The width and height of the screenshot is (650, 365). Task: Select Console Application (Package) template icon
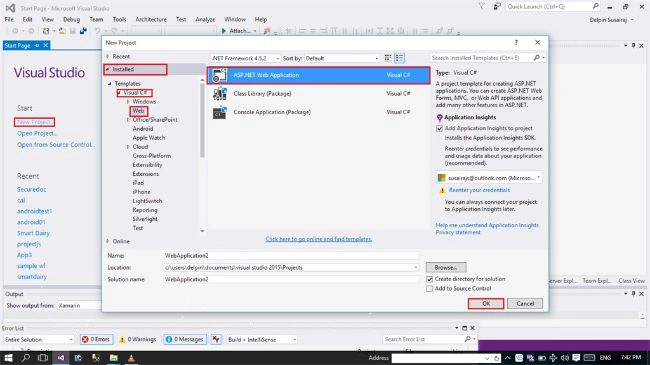pyautogui.click(x=219, y=112)
